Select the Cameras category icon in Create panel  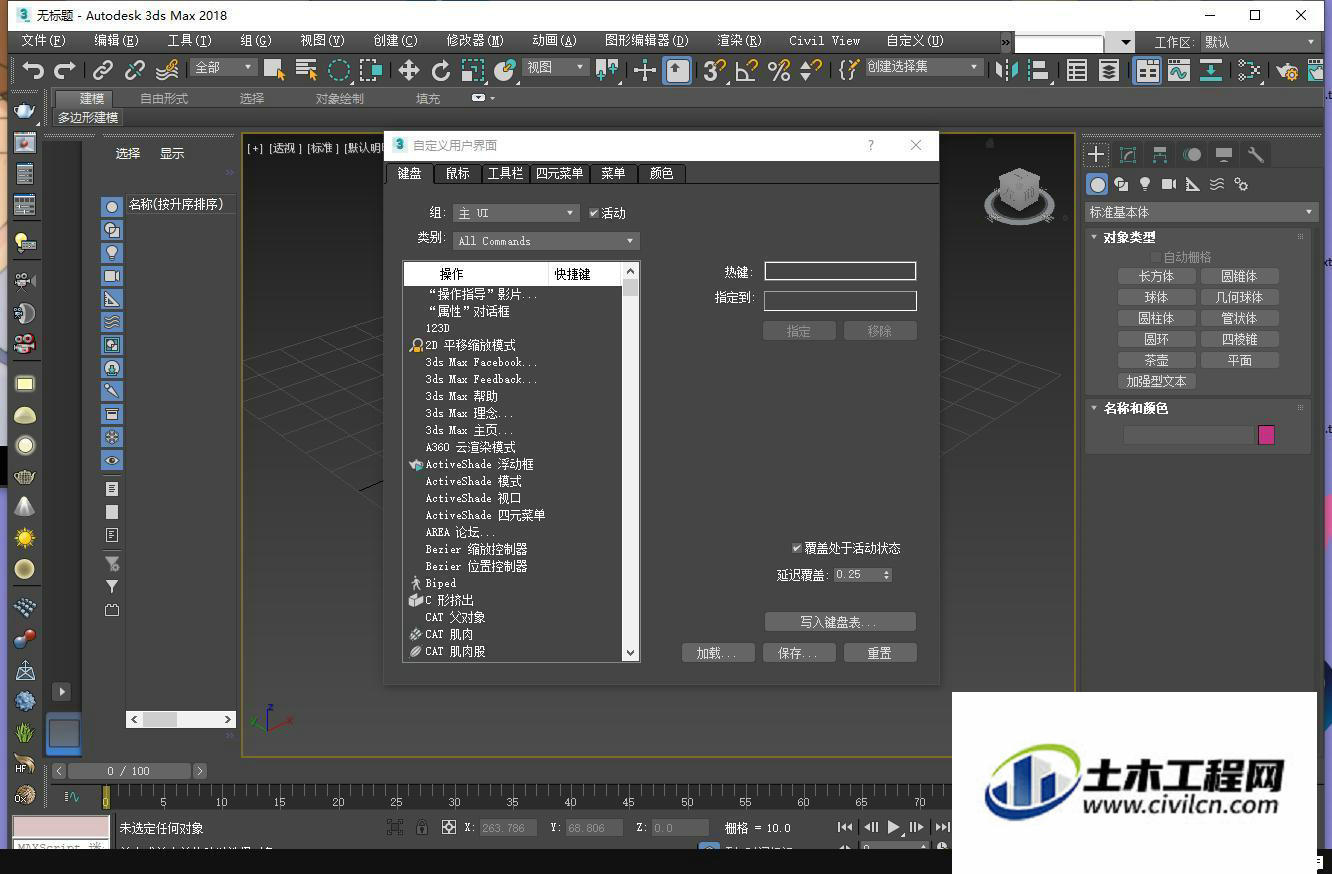point(1169,184)
